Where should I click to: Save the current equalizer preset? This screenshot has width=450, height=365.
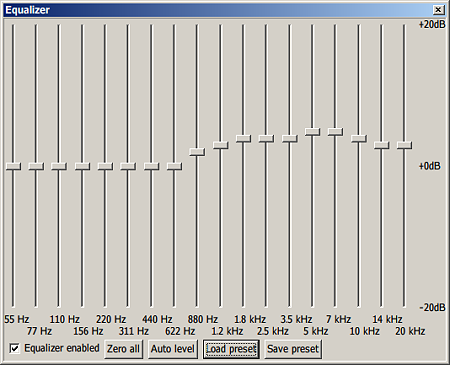click(x=293, y=349)
